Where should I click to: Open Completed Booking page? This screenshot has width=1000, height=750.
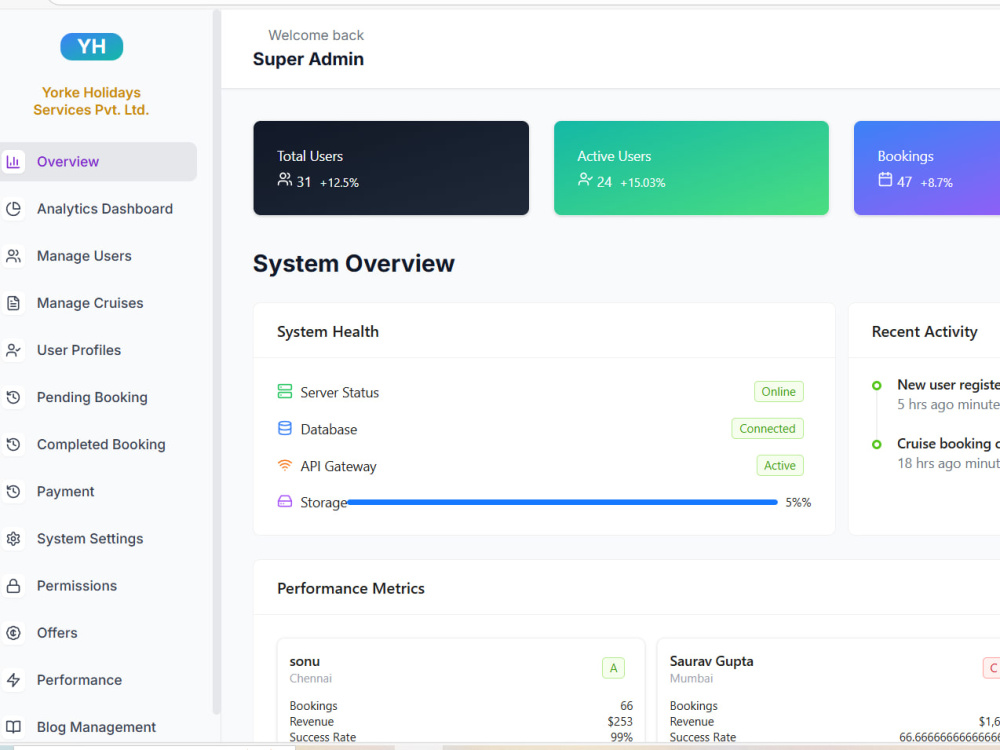pyautogui.click(x=98, y=445)
